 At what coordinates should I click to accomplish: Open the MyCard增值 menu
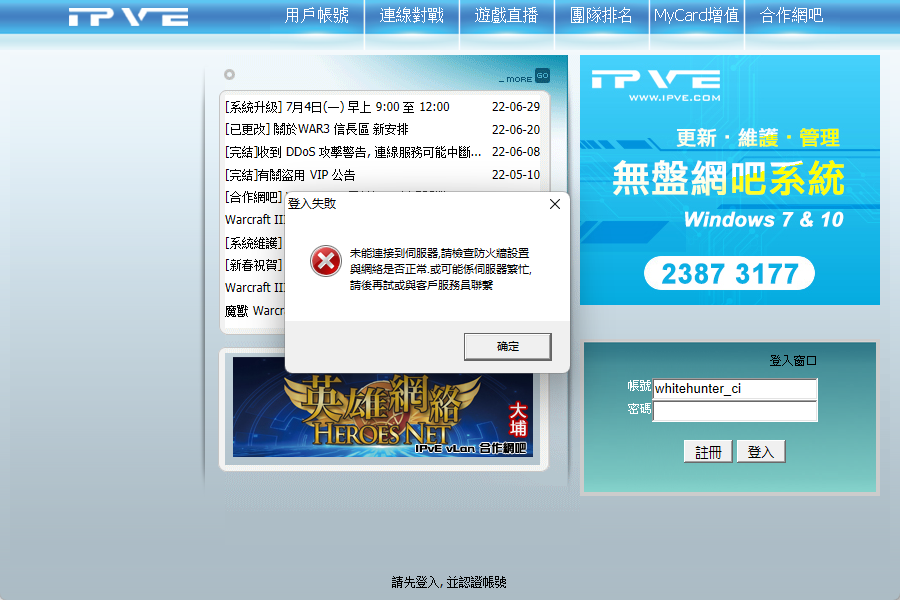coord(696,16)
